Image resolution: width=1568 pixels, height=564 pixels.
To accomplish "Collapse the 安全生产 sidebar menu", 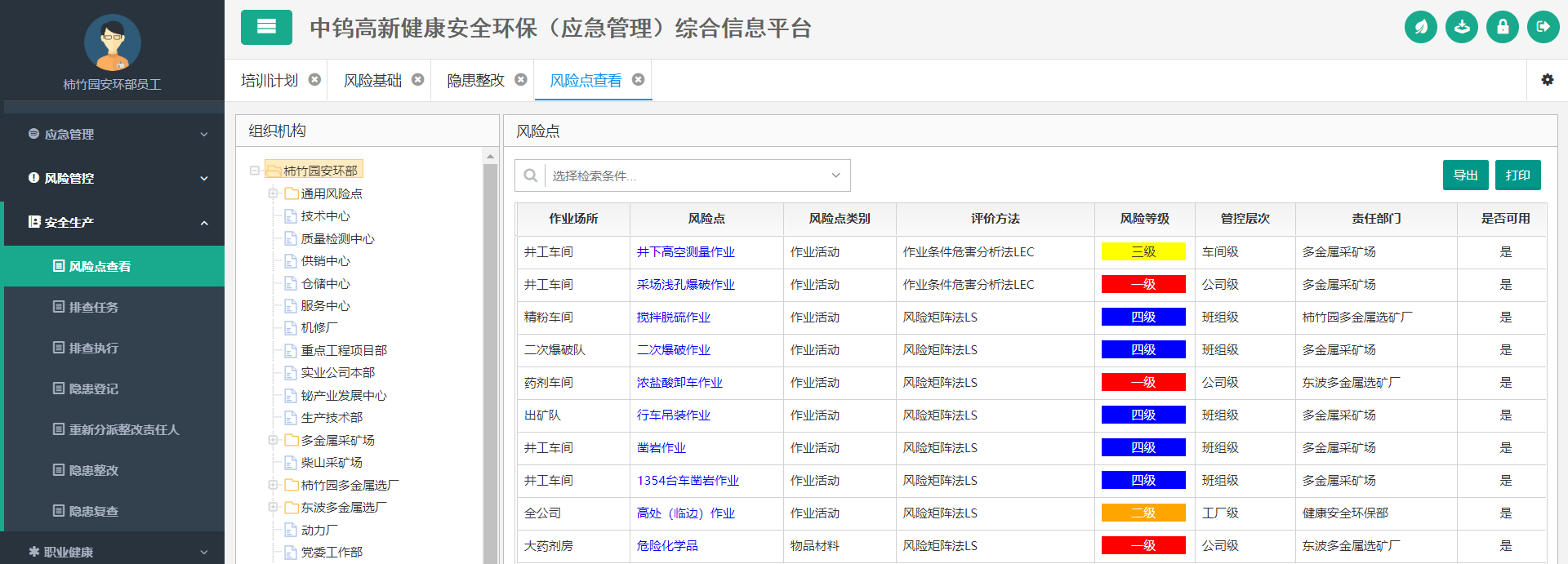I will click(114, 222).
